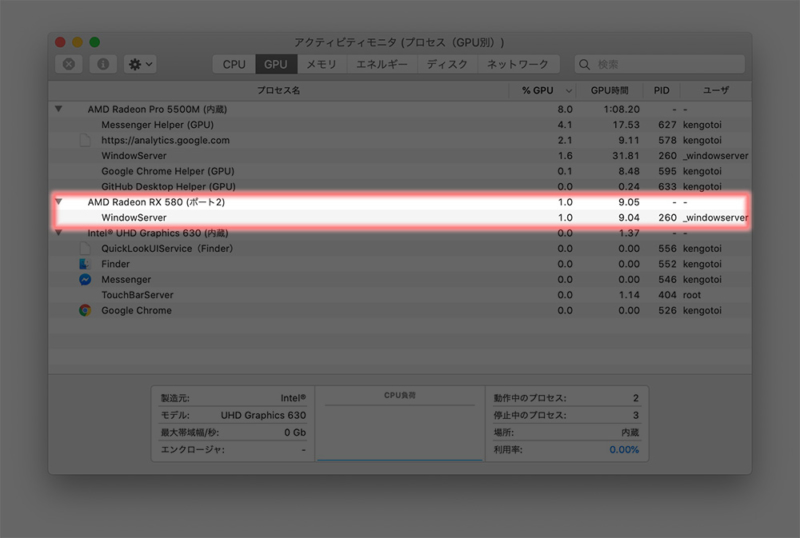Sort by プロセス名 column header

pos(279,90)
